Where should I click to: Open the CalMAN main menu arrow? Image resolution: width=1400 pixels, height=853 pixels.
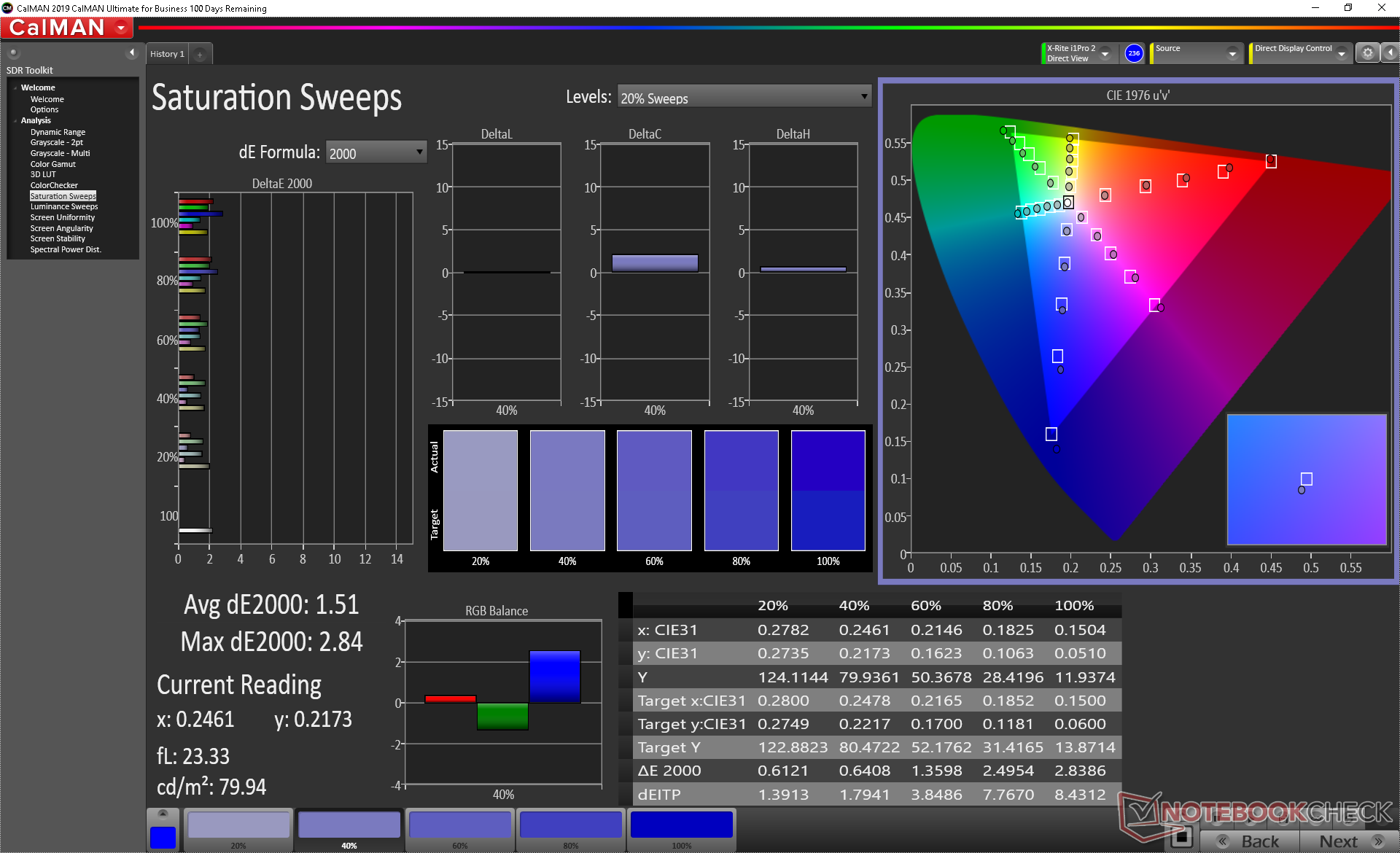click(121, 28)
